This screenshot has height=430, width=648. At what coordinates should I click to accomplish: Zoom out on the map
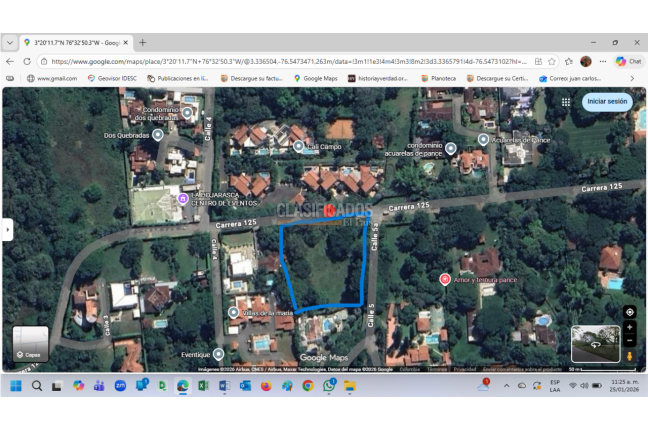tap(629, 341)
